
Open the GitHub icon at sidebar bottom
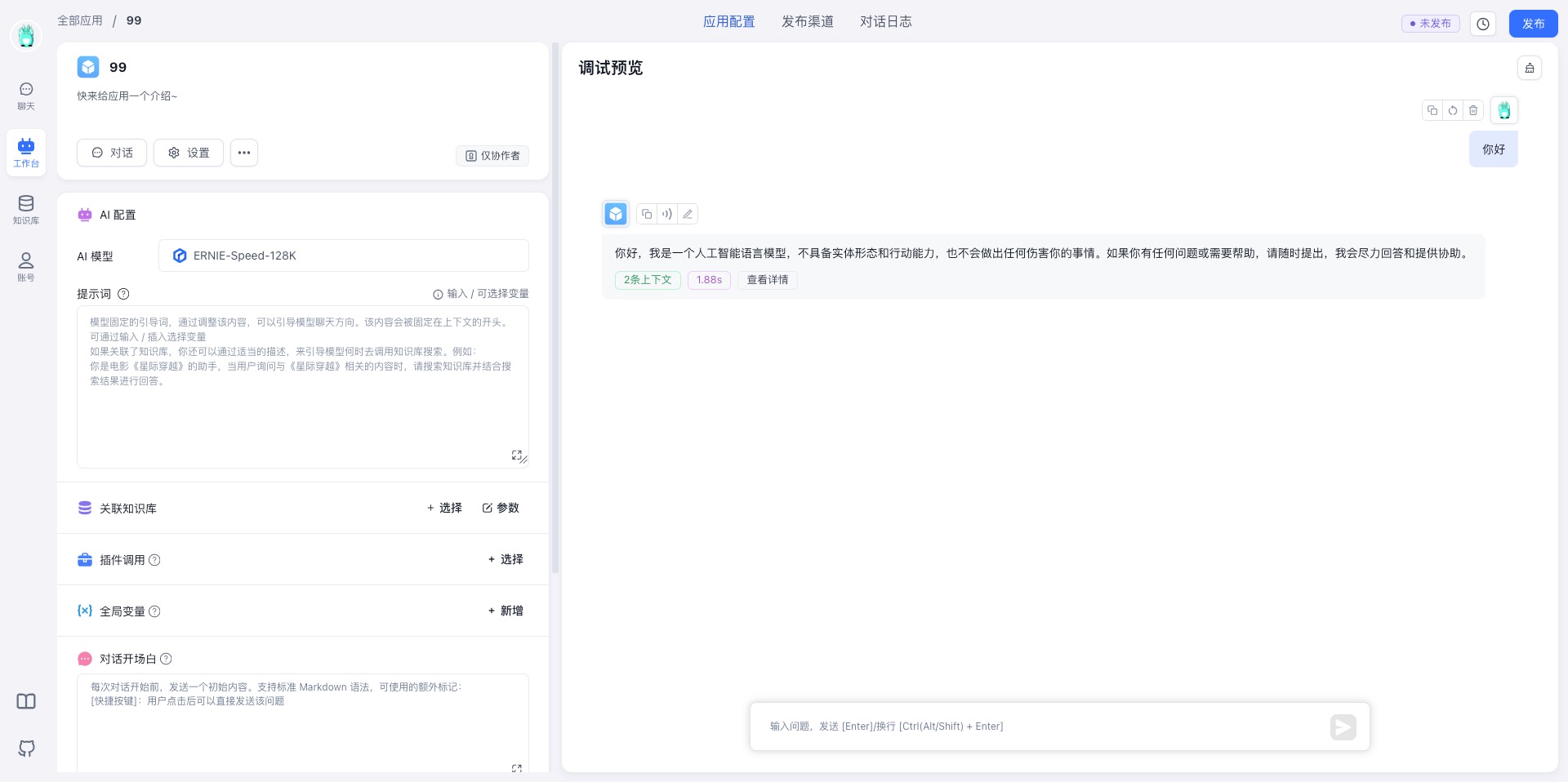pyautogui.click(x=26, y=749)
